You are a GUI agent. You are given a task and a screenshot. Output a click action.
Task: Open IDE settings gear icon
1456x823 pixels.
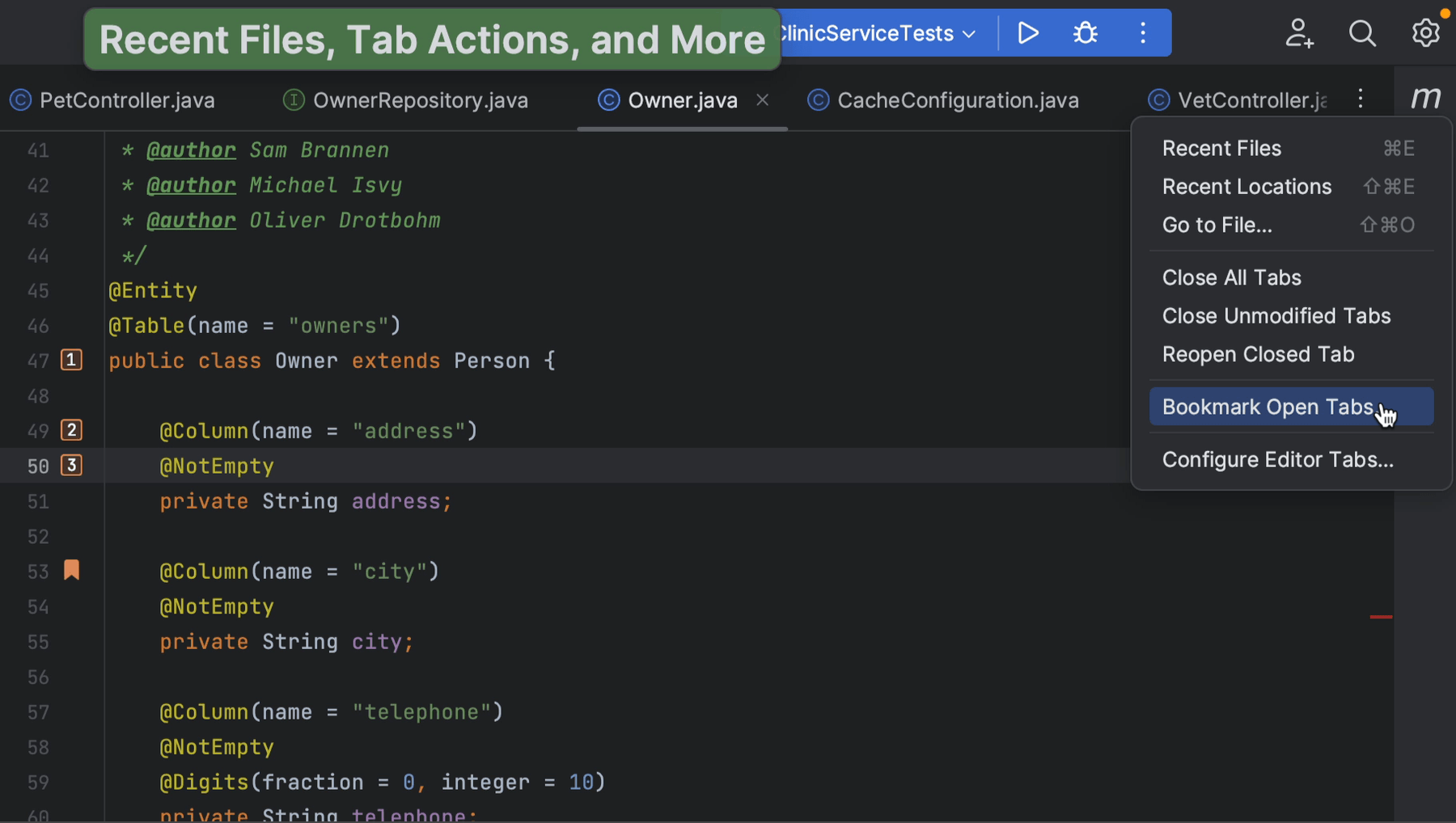tap(1425, 33)
